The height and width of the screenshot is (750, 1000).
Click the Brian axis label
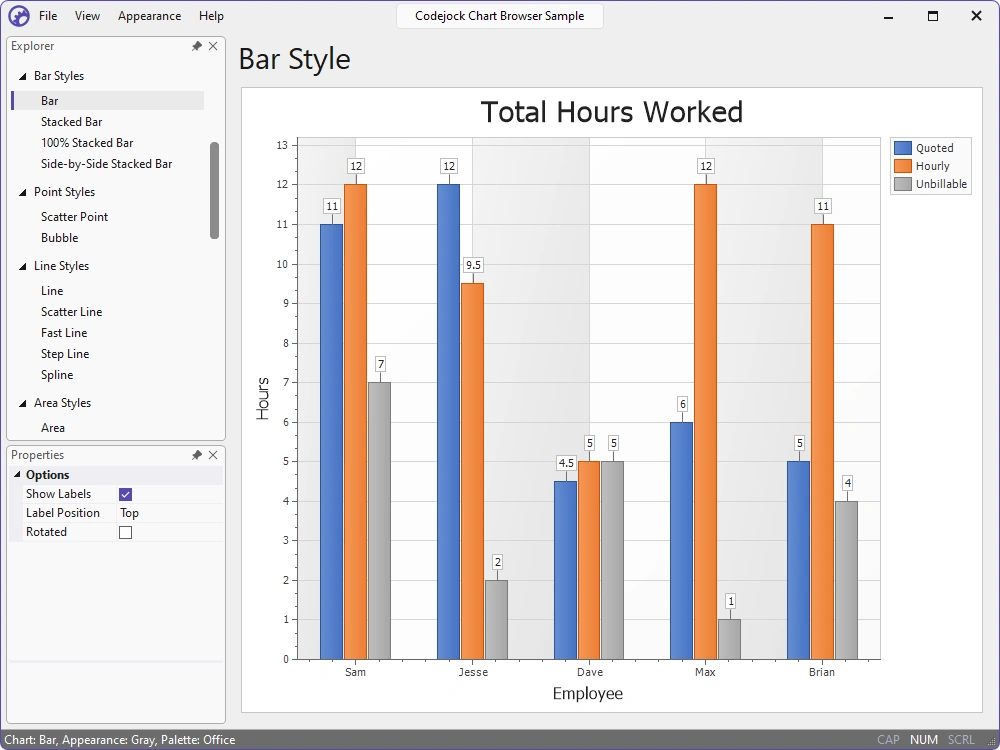point(821,672)
